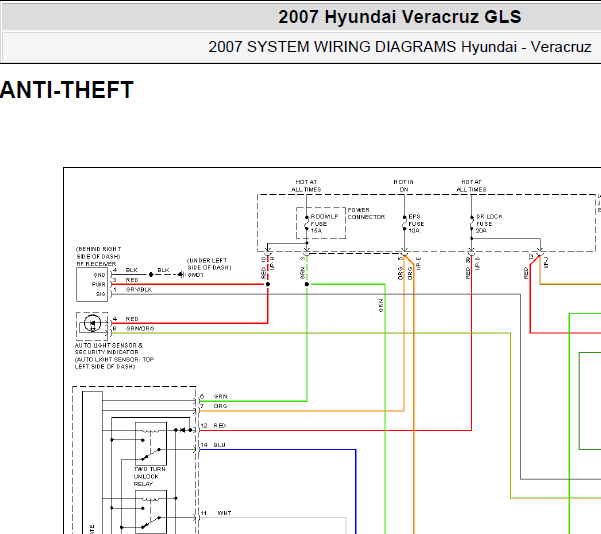Click the I/P-H connector label
This screenshot has height=534, width=601.
[273, 263]
